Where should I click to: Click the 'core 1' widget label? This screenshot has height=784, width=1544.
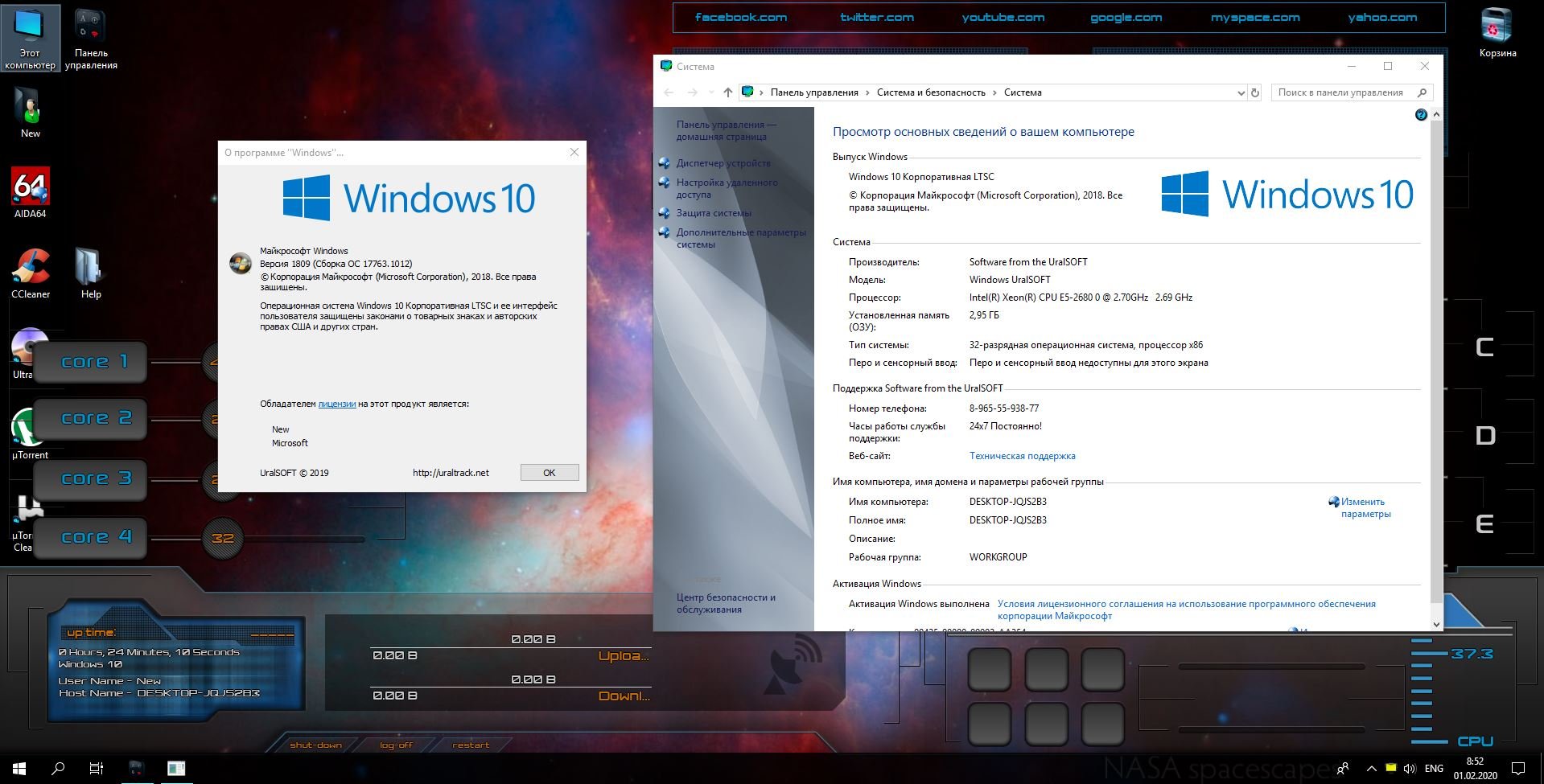coord(95,362)
